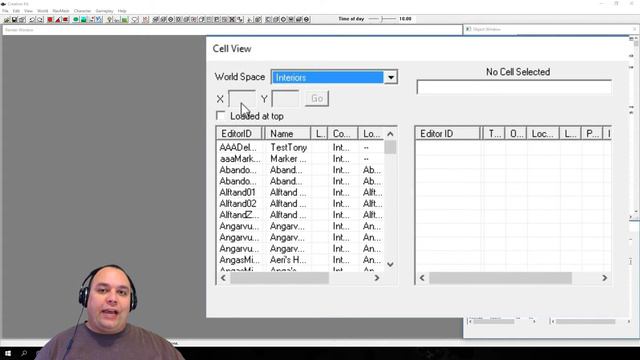Screen dimensions: 640x360
Task: Click the selected cell name text field
Action: click(x=514, y=87)
